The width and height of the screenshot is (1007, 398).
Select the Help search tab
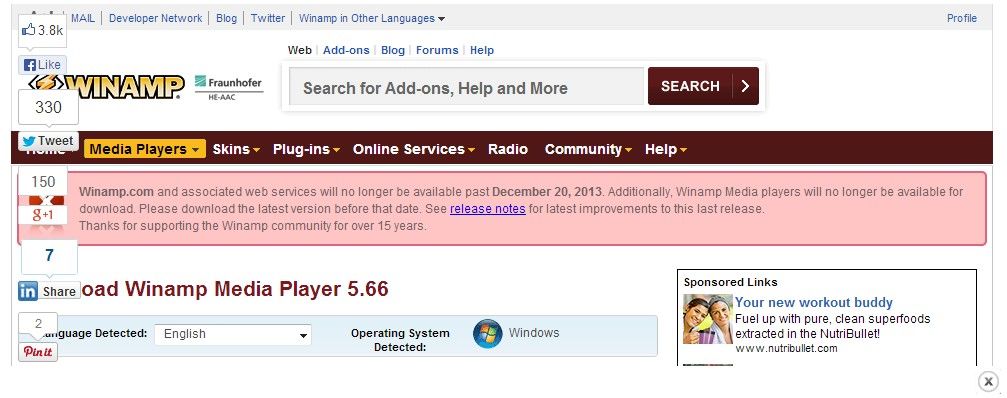[482, 50]
